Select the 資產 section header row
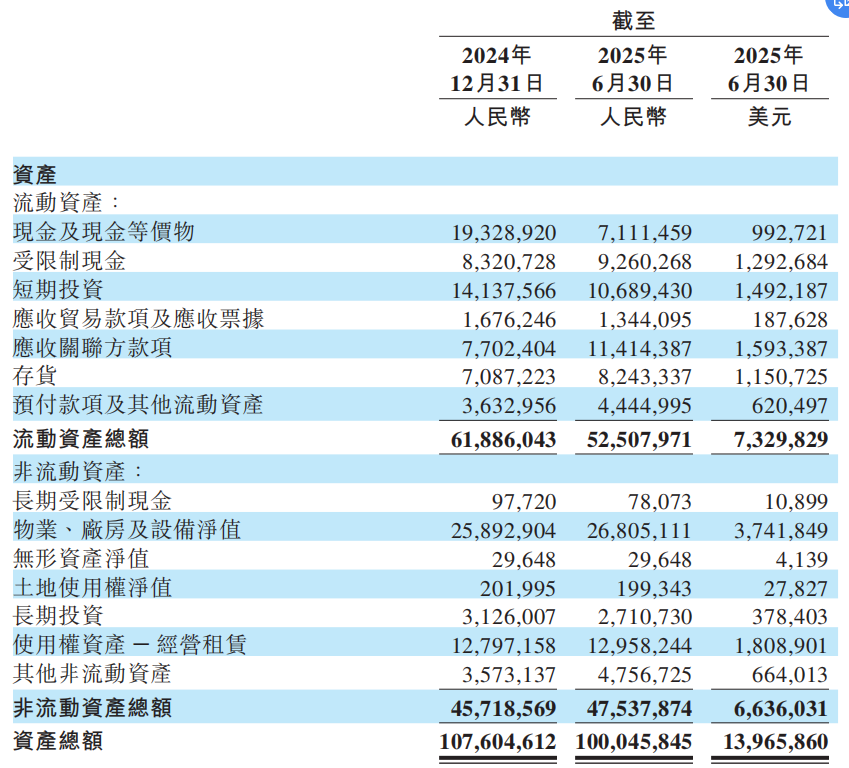849x768 pixels. [x=425, y=172]
